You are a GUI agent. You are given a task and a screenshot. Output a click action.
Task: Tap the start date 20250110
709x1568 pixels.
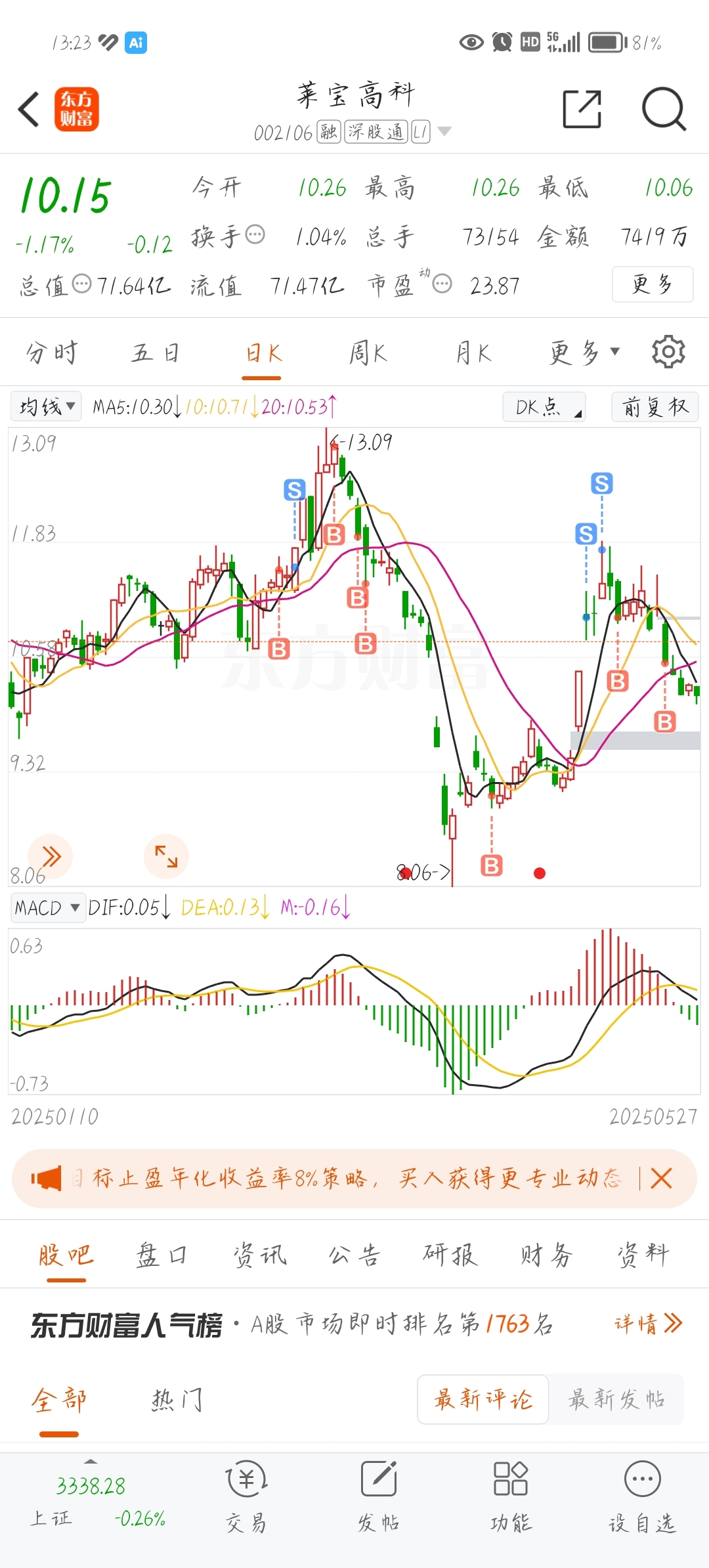(55, 1116)
